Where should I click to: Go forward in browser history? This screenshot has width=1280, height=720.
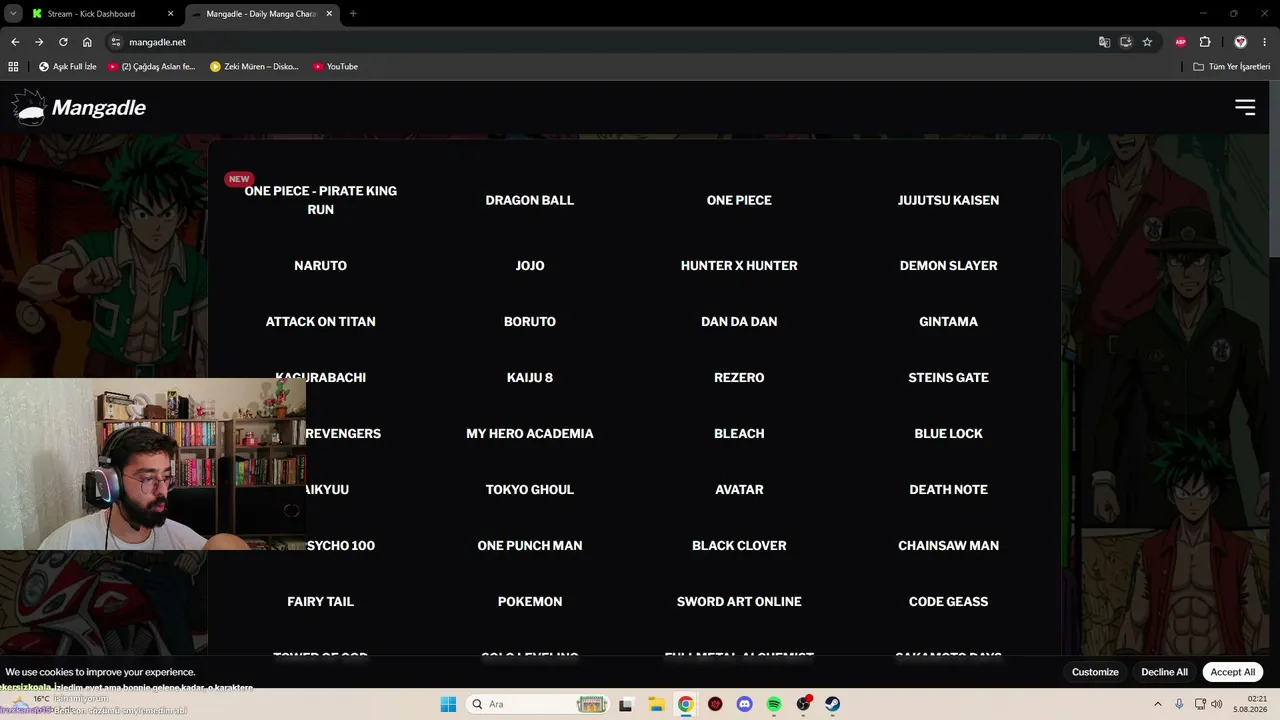tap(39, 42)
